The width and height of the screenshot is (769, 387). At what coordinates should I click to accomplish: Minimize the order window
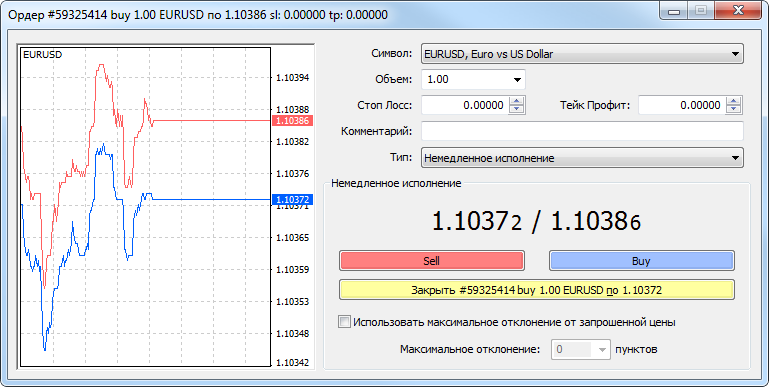674,11
